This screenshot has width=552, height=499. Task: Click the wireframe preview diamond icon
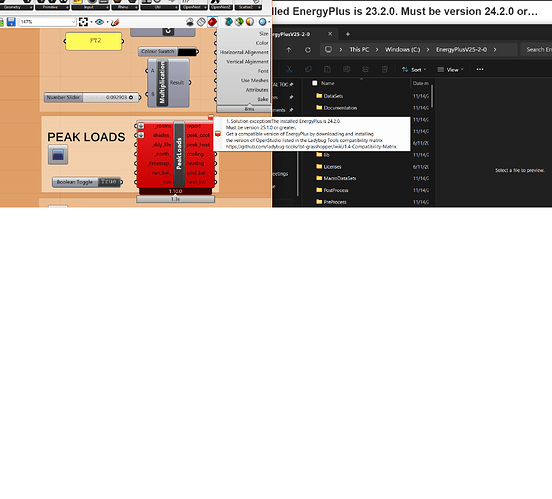201,22
